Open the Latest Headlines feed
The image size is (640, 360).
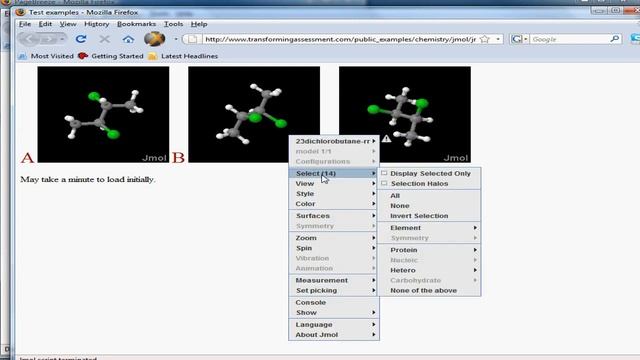(183, 56)
